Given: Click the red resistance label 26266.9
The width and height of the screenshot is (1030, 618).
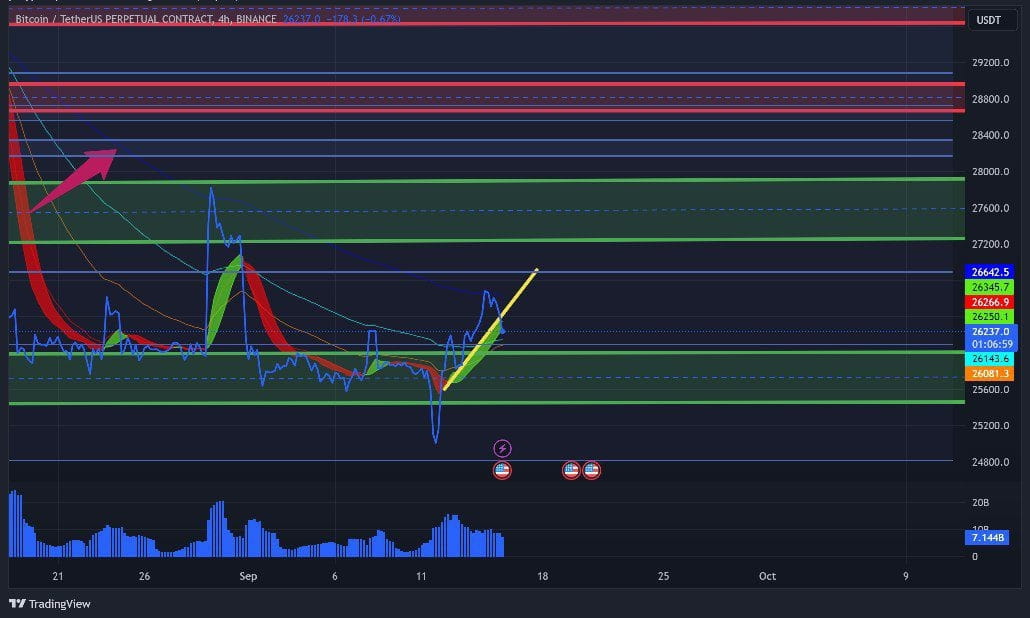Looking at the screenshot, I should pyautogui.click(x=990, y=301).
